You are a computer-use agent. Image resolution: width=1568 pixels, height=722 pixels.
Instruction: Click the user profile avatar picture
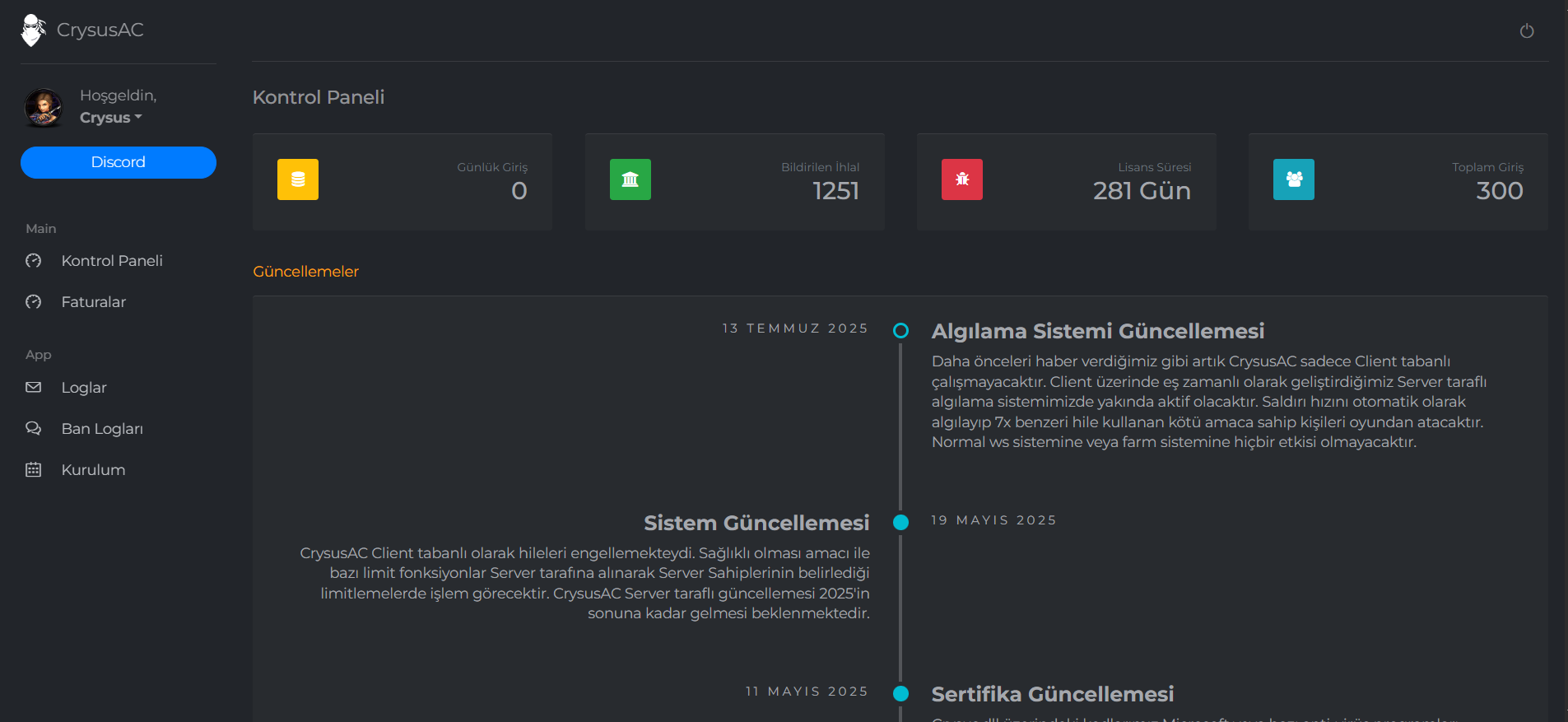pos(44,108)
